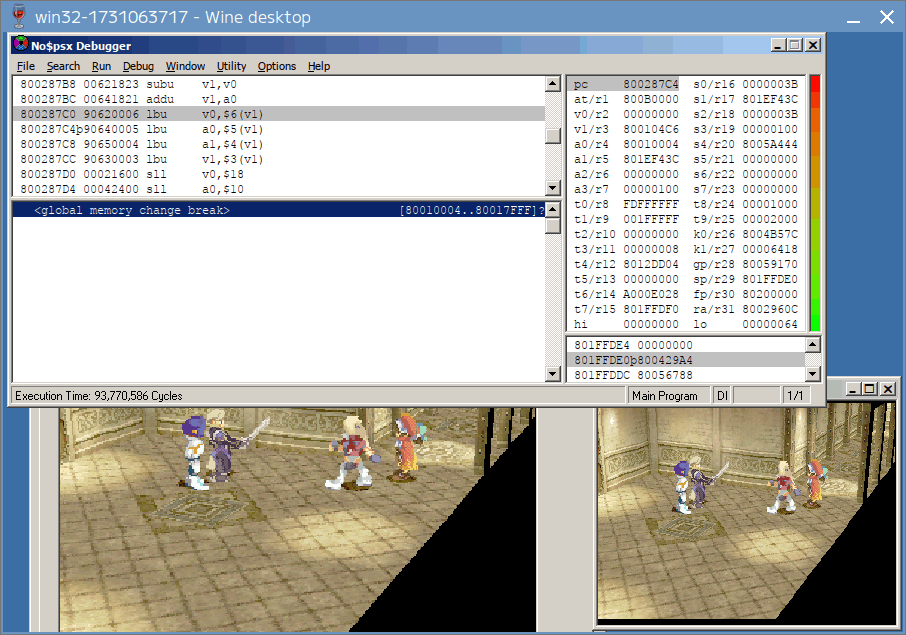Click the at/r1 register value 800B0000

click(x=651, y=99)
